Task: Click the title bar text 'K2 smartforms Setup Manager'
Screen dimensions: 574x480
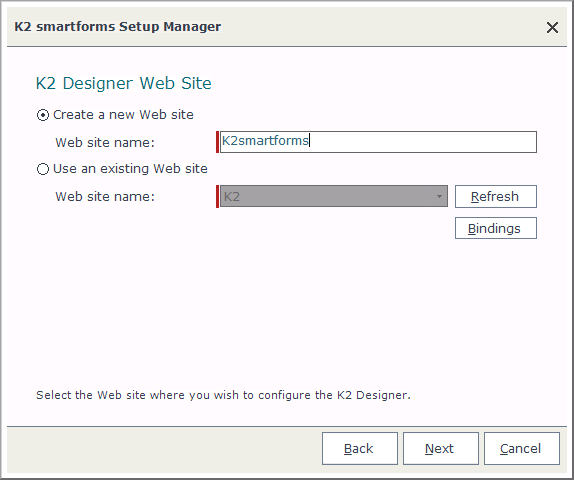Action: (x=118, y=27)
